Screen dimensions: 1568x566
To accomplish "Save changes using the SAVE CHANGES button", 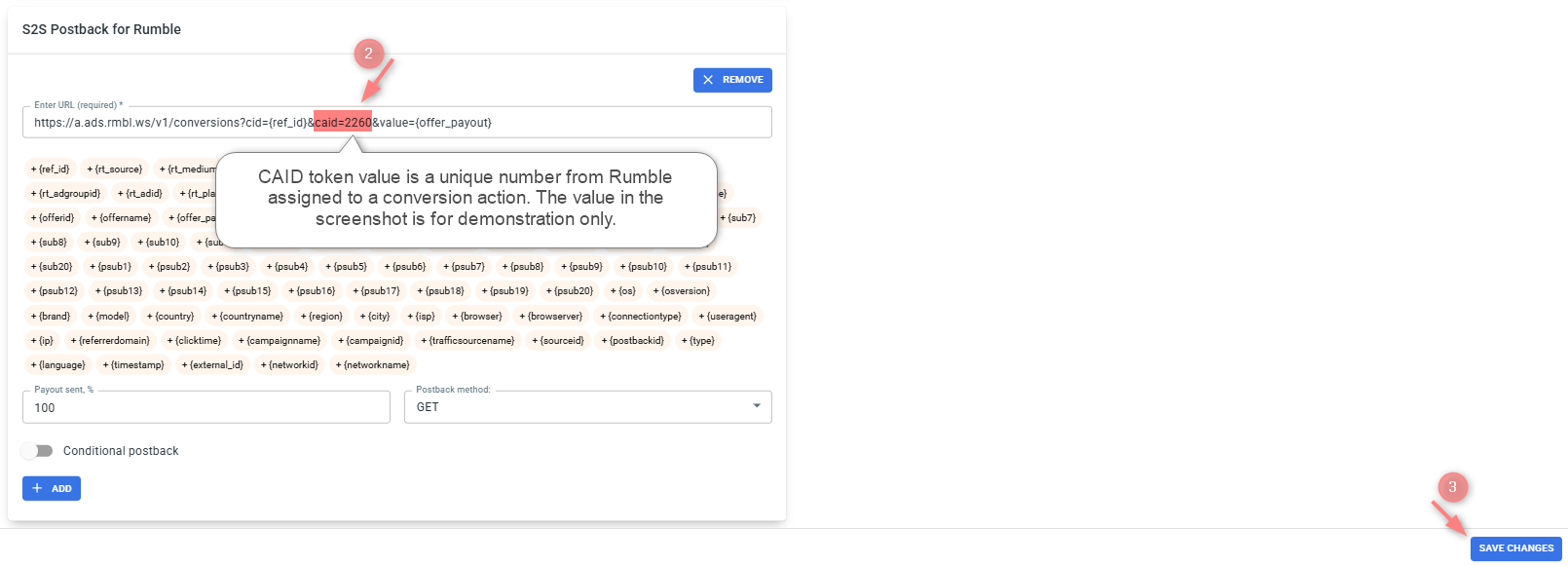I will 1515,548.
